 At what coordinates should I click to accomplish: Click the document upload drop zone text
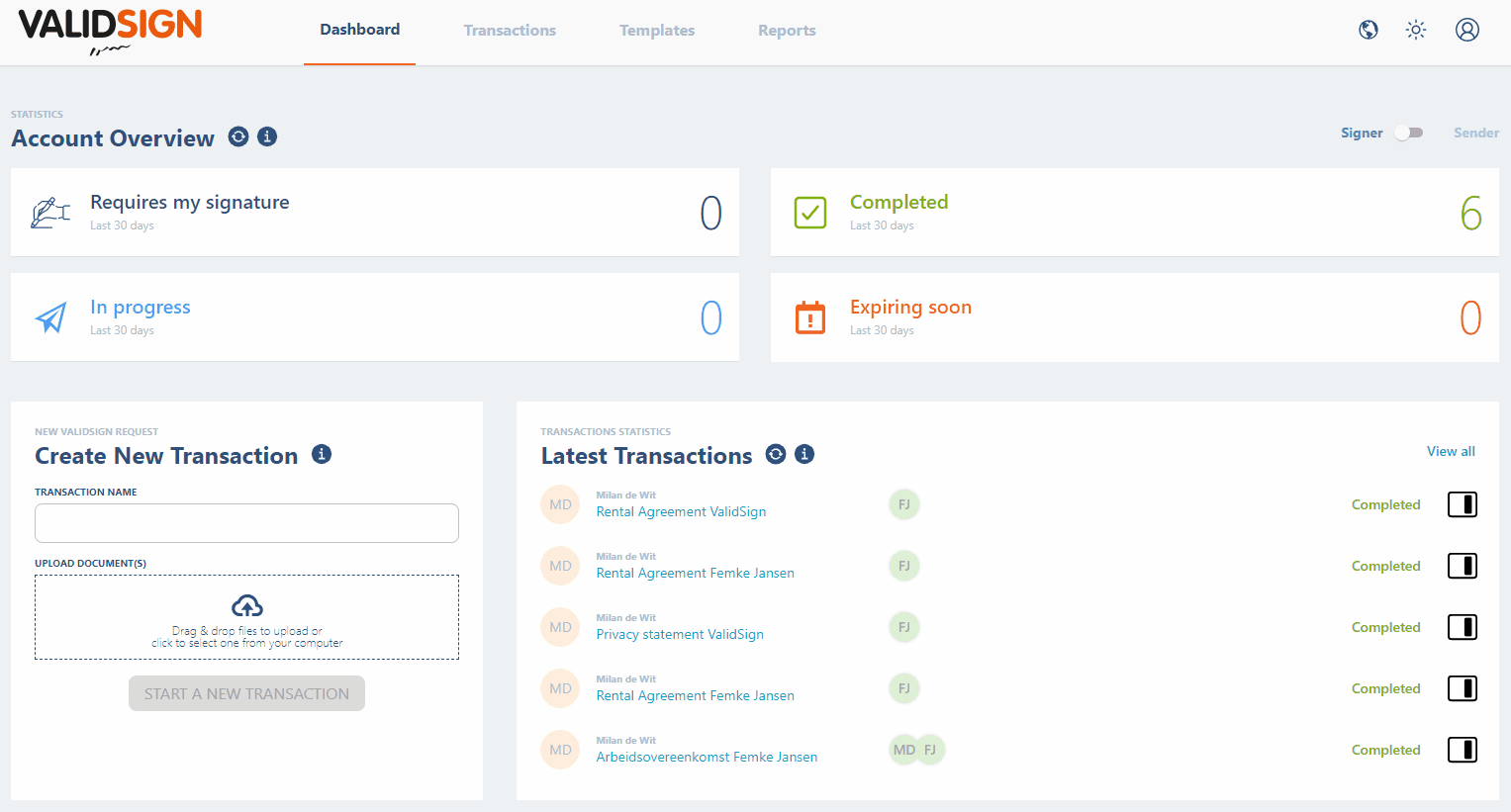pyautogui.click(x=247, y=637)
